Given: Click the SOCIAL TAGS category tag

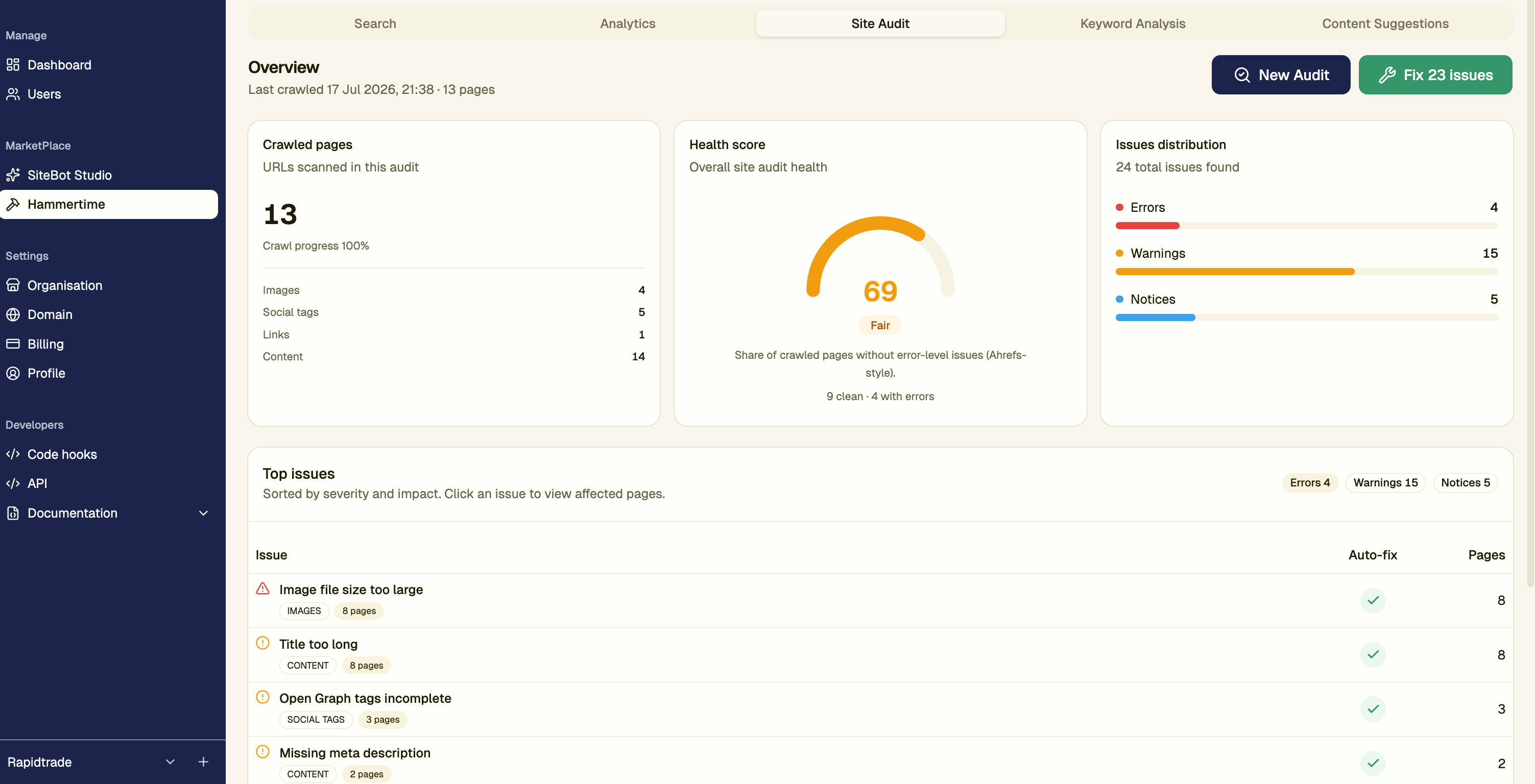Looking at the screenshot, I should 316,719.
